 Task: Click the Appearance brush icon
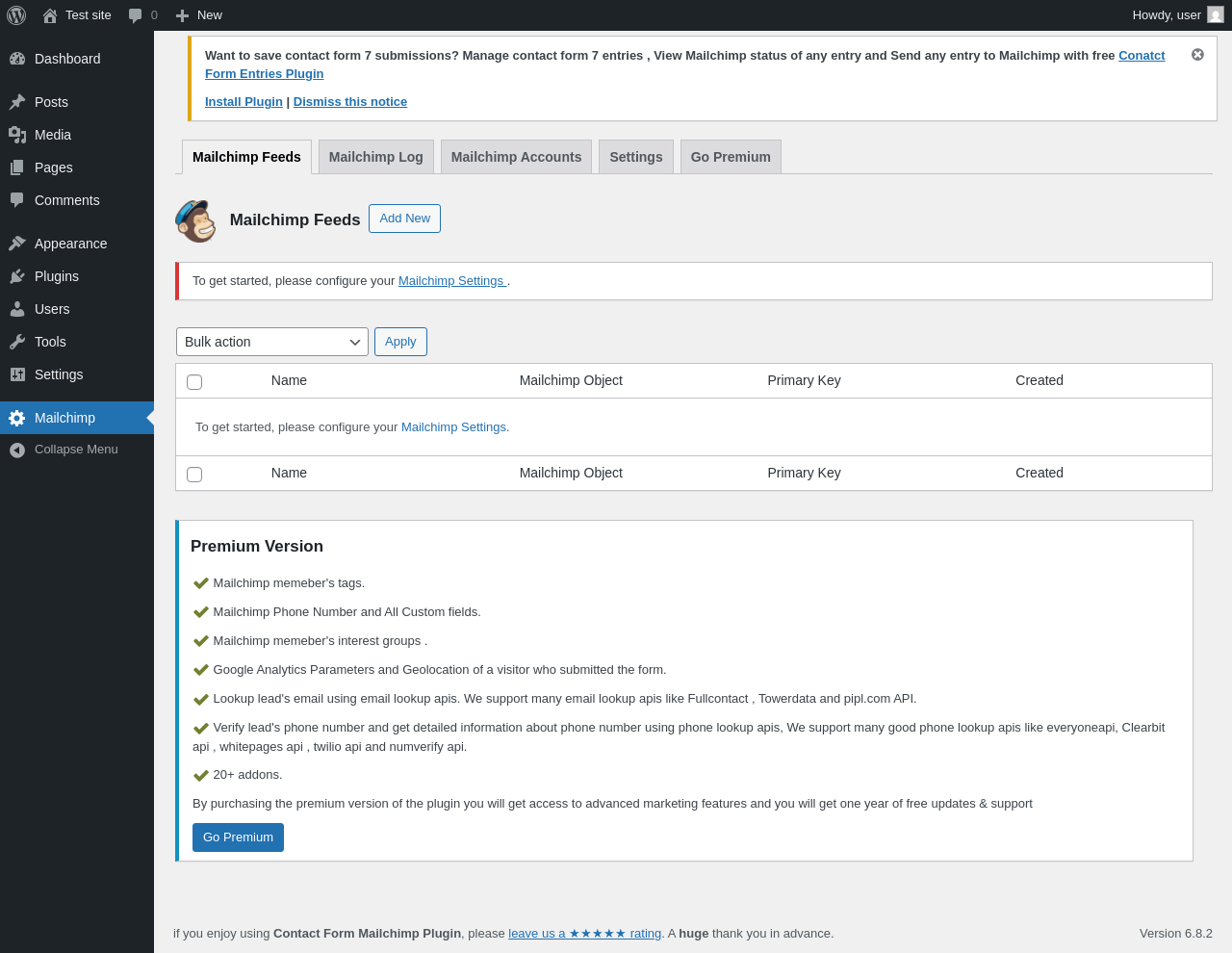(x=17, y=244)
